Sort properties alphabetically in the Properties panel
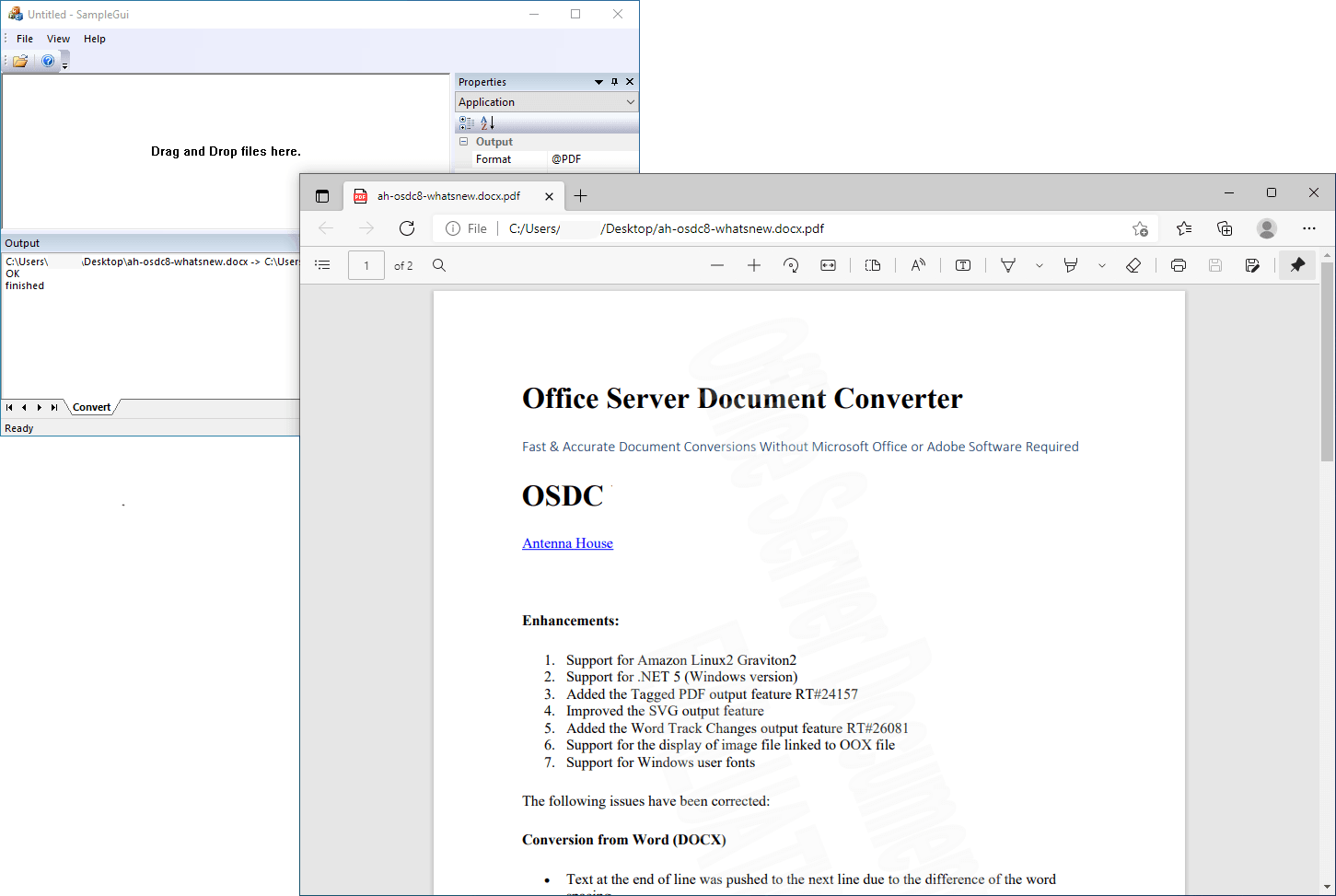 click(485, 122)
